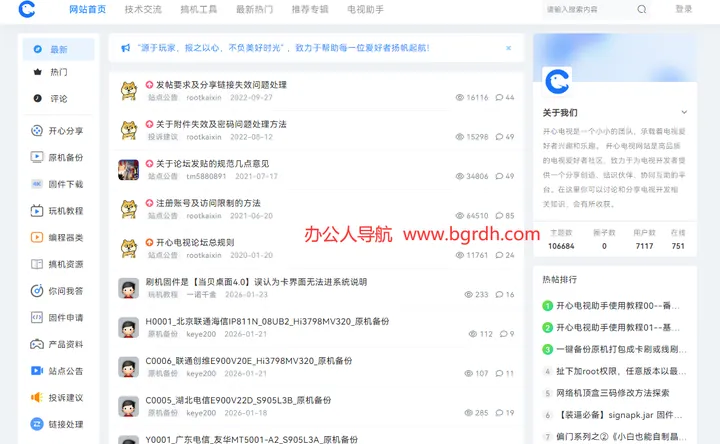Open the 编程器类 category icon
Viewport: 720px width, 444px height.
[37, 237]
